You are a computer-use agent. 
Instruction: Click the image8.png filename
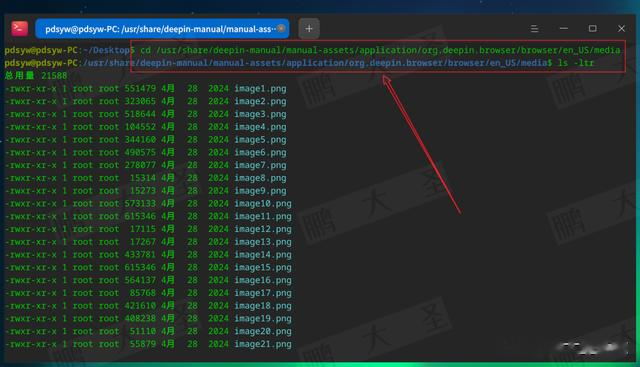[x=260, y=178]
